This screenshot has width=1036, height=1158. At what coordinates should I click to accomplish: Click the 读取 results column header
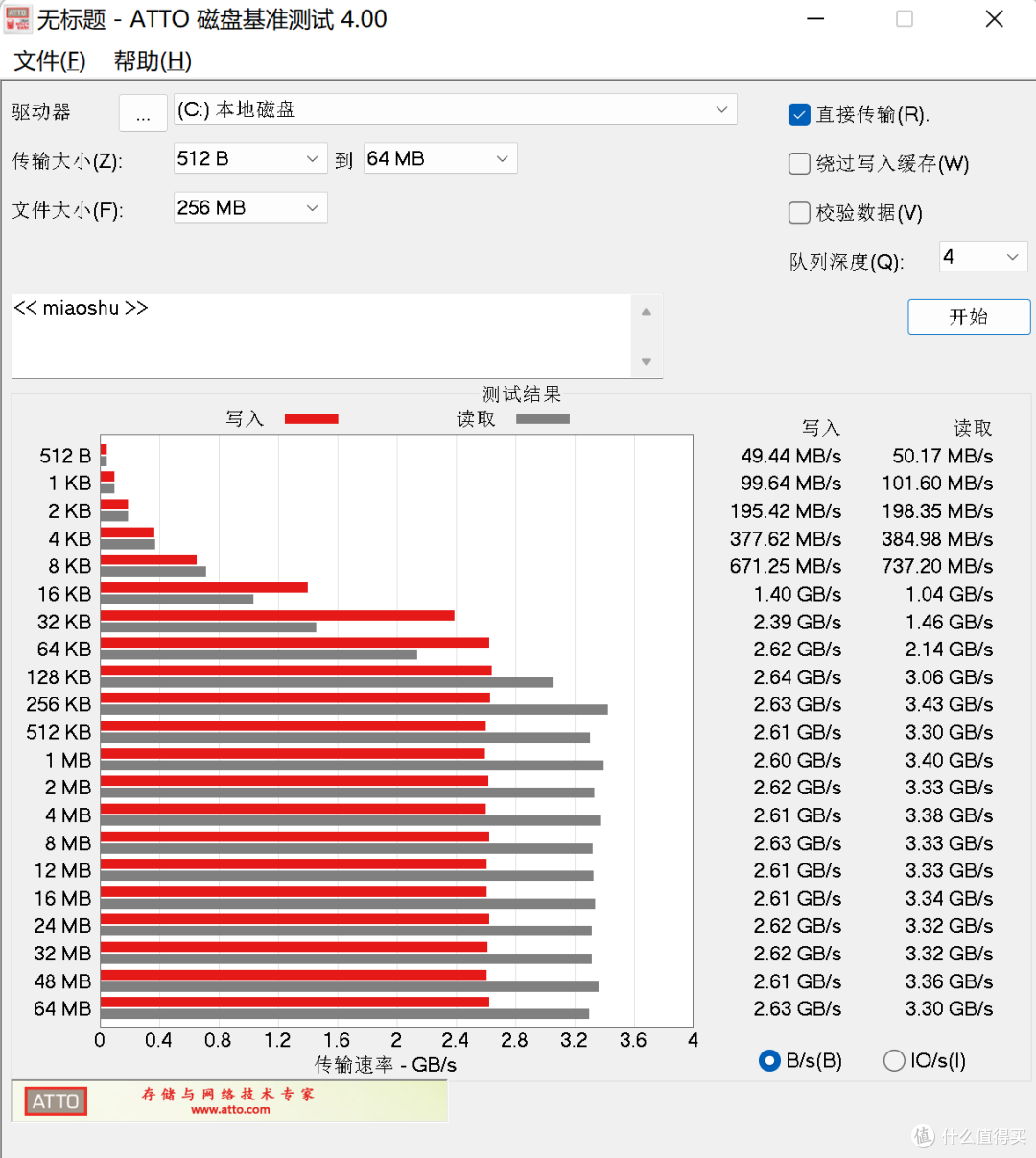(973, 428)
